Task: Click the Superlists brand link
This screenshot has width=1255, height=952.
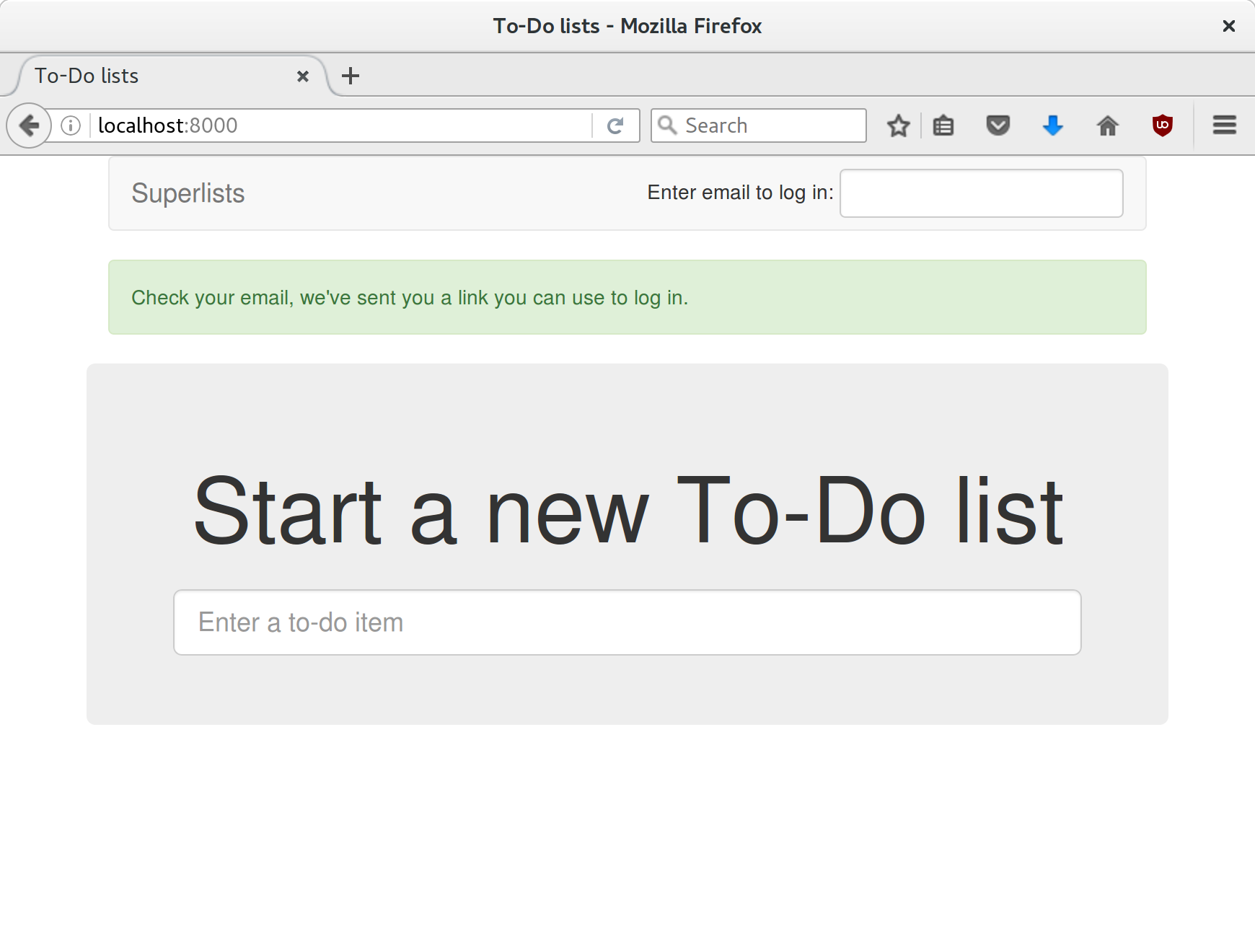Action: 188,193
